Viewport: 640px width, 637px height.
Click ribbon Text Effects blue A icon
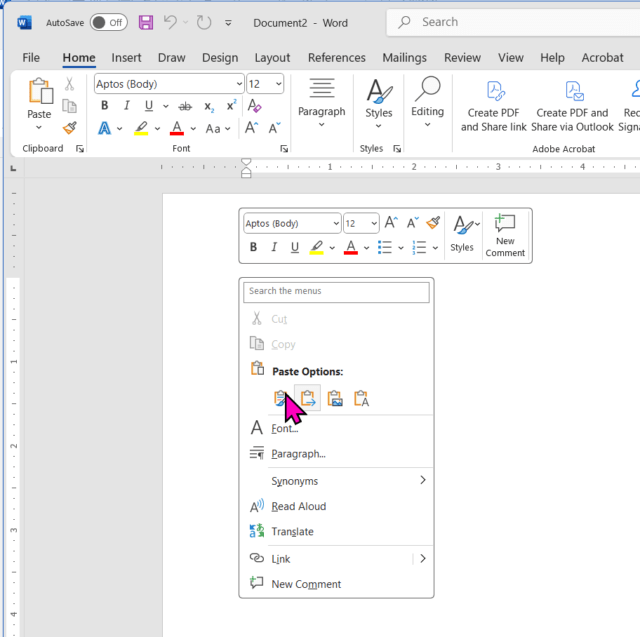(104, 129)
